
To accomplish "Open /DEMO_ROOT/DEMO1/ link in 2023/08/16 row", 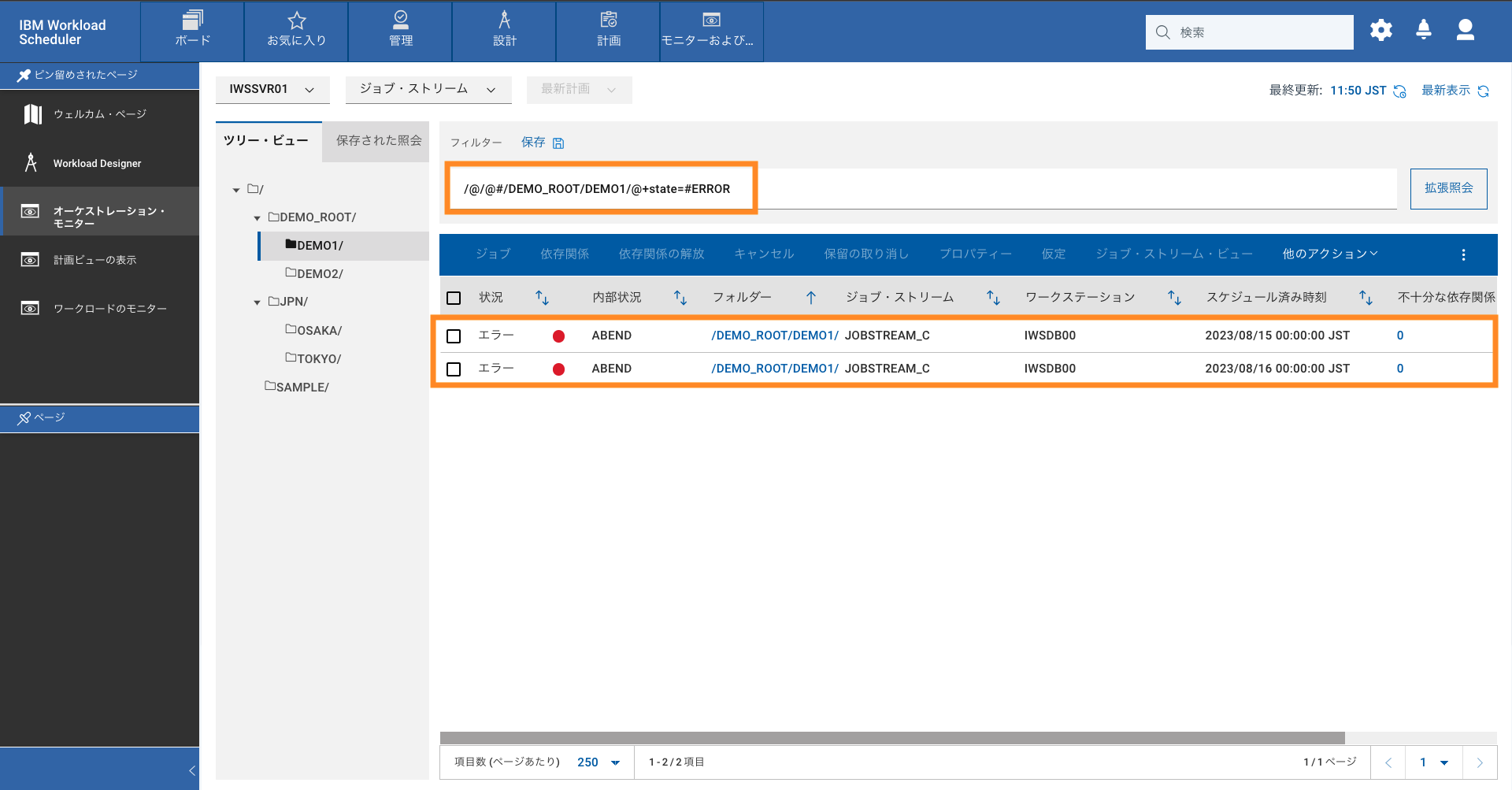I will point(775,369).
